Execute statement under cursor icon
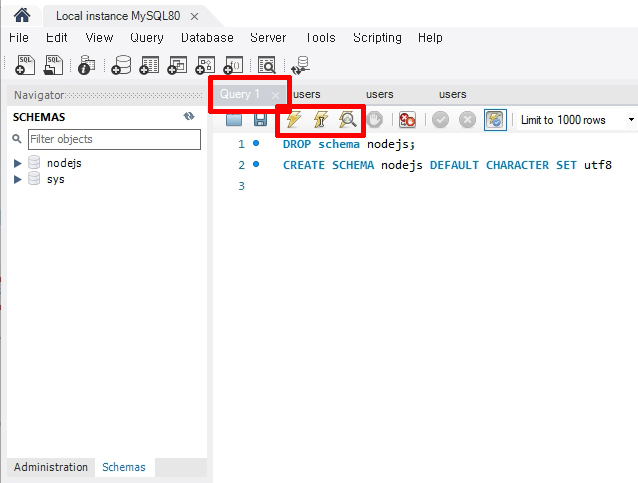 [321, 120]
